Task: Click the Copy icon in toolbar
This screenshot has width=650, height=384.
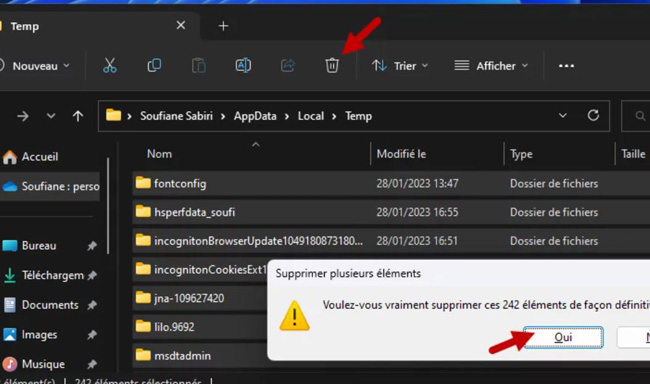Action: tap(154, 66)
